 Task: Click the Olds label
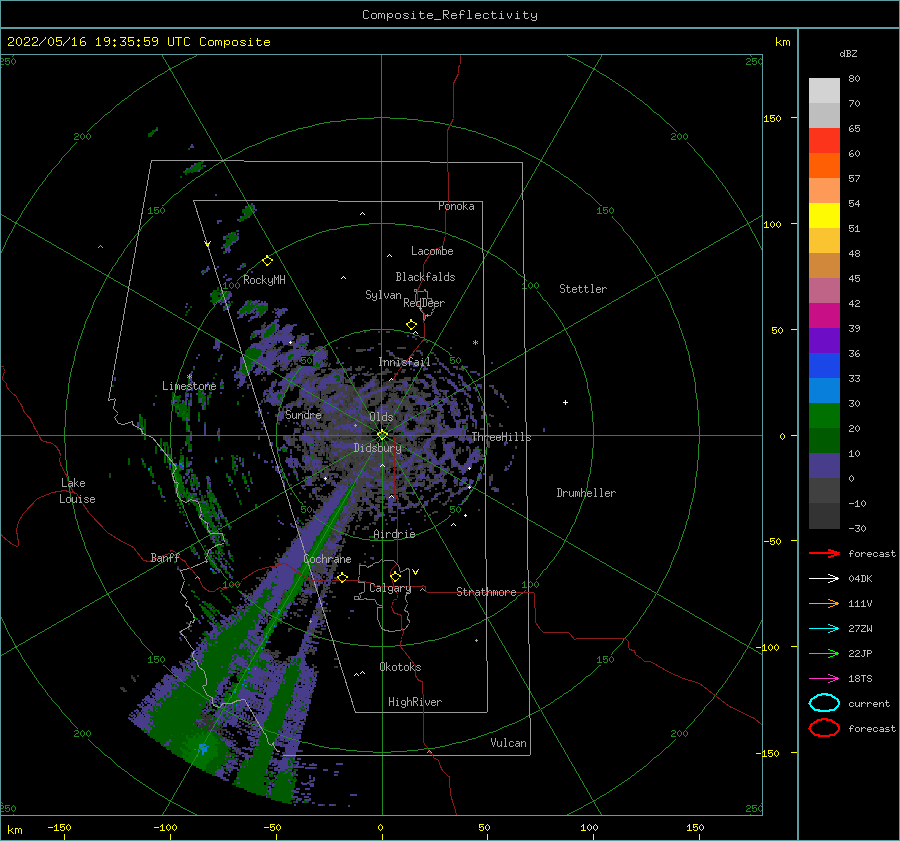pyautogui.click(x=381, y=417)
